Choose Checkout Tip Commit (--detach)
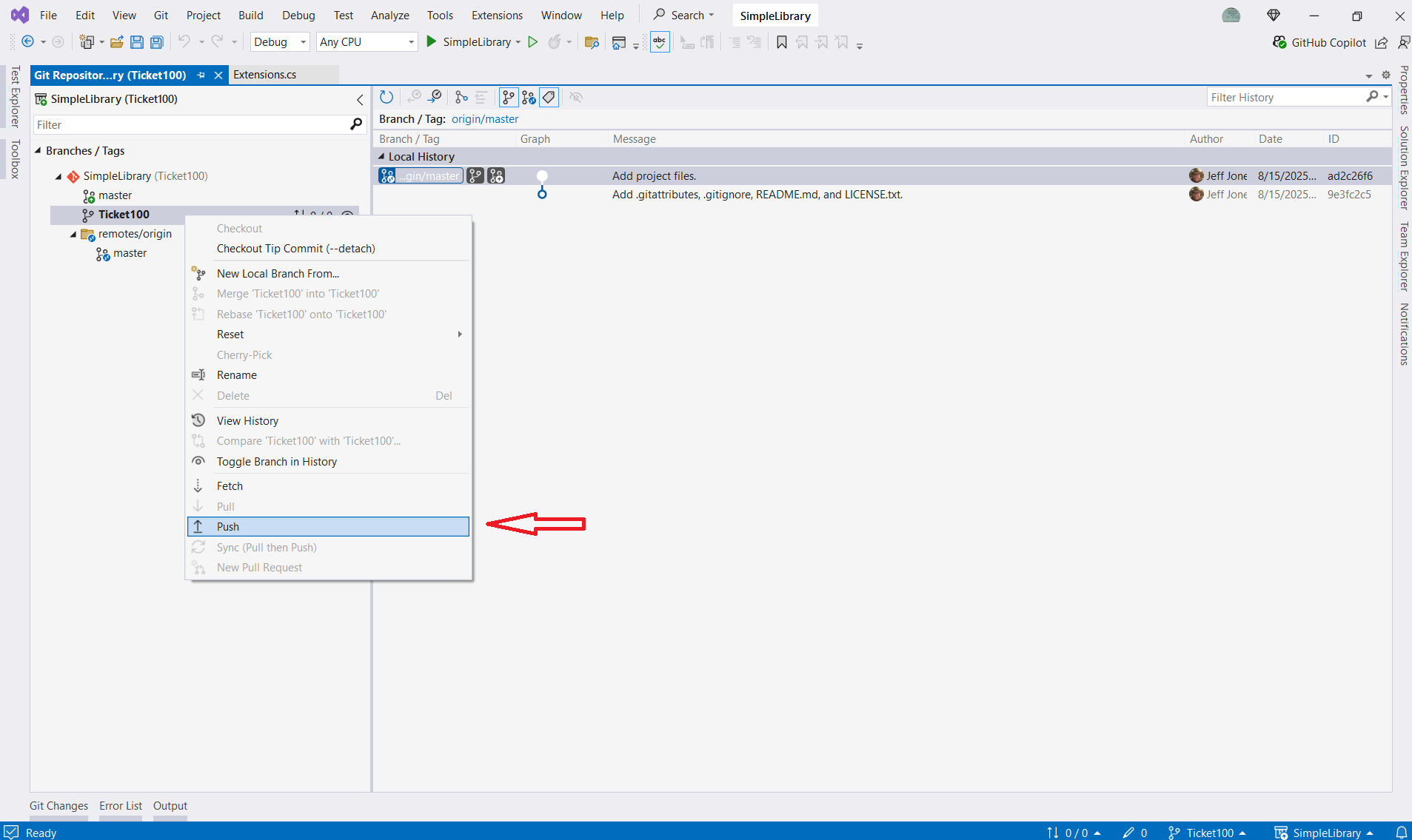Screen dimensions: 1412x840 [x=329, y=249]
